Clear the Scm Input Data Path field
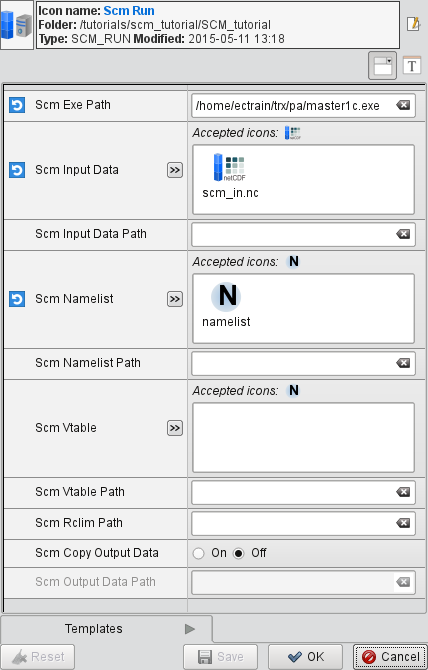428x670 pixels. tap(403, 234)
